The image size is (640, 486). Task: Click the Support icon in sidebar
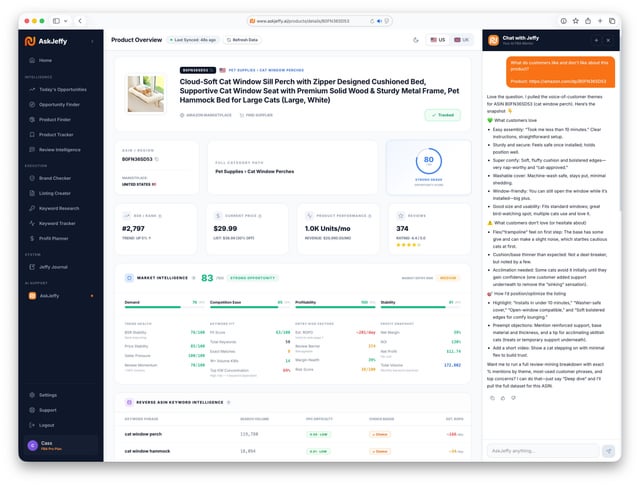(32, 410)
